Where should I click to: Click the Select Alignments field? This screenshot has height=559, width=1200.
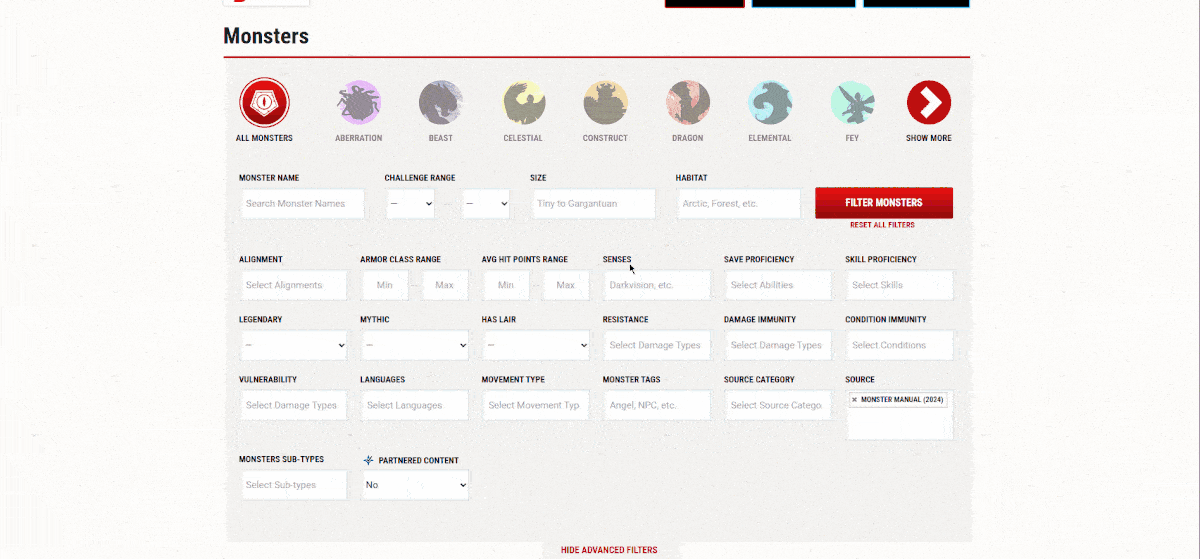point(293,285)
